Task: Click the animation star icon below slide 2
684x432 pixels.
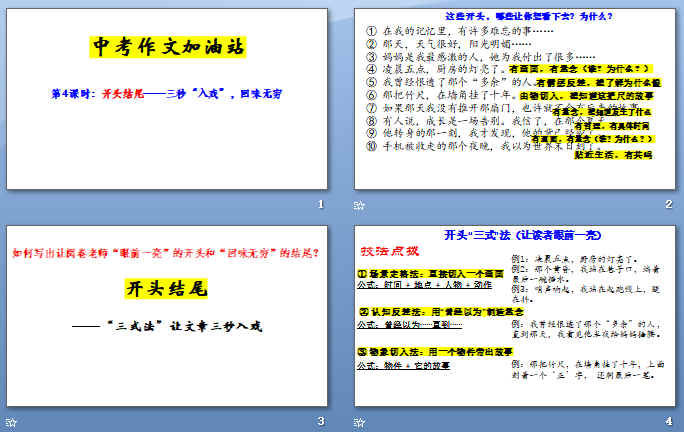Action: [359, 205]
